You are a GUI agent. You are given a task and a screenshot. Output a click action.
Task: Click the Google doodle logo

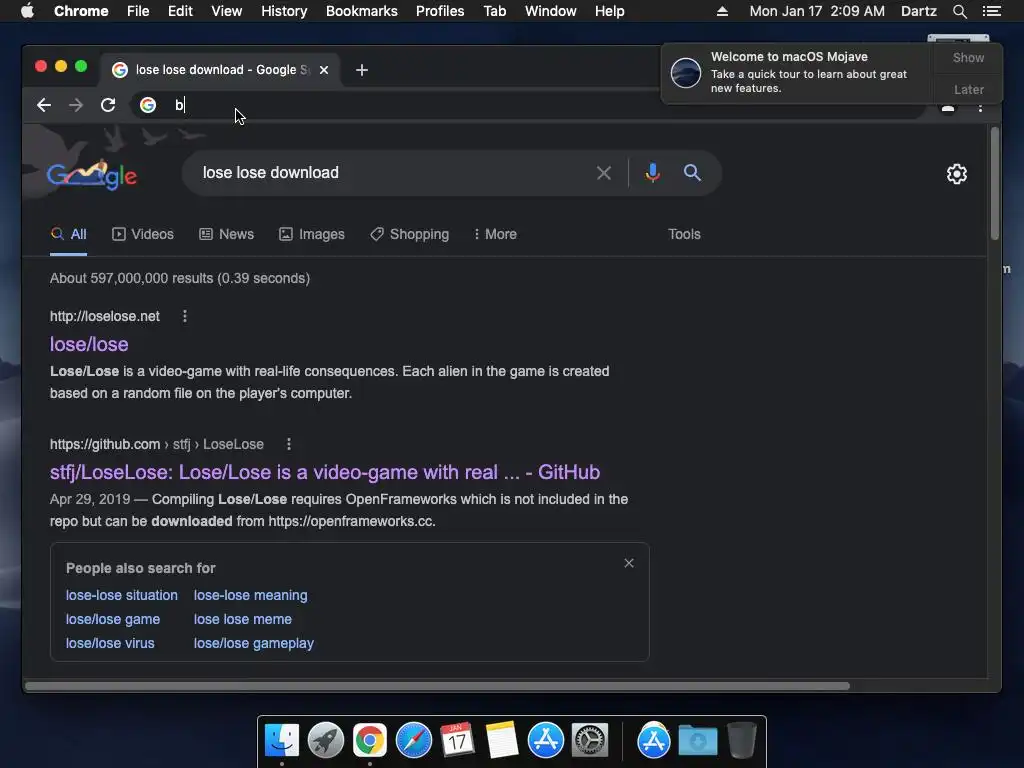(x=92, y=174)
